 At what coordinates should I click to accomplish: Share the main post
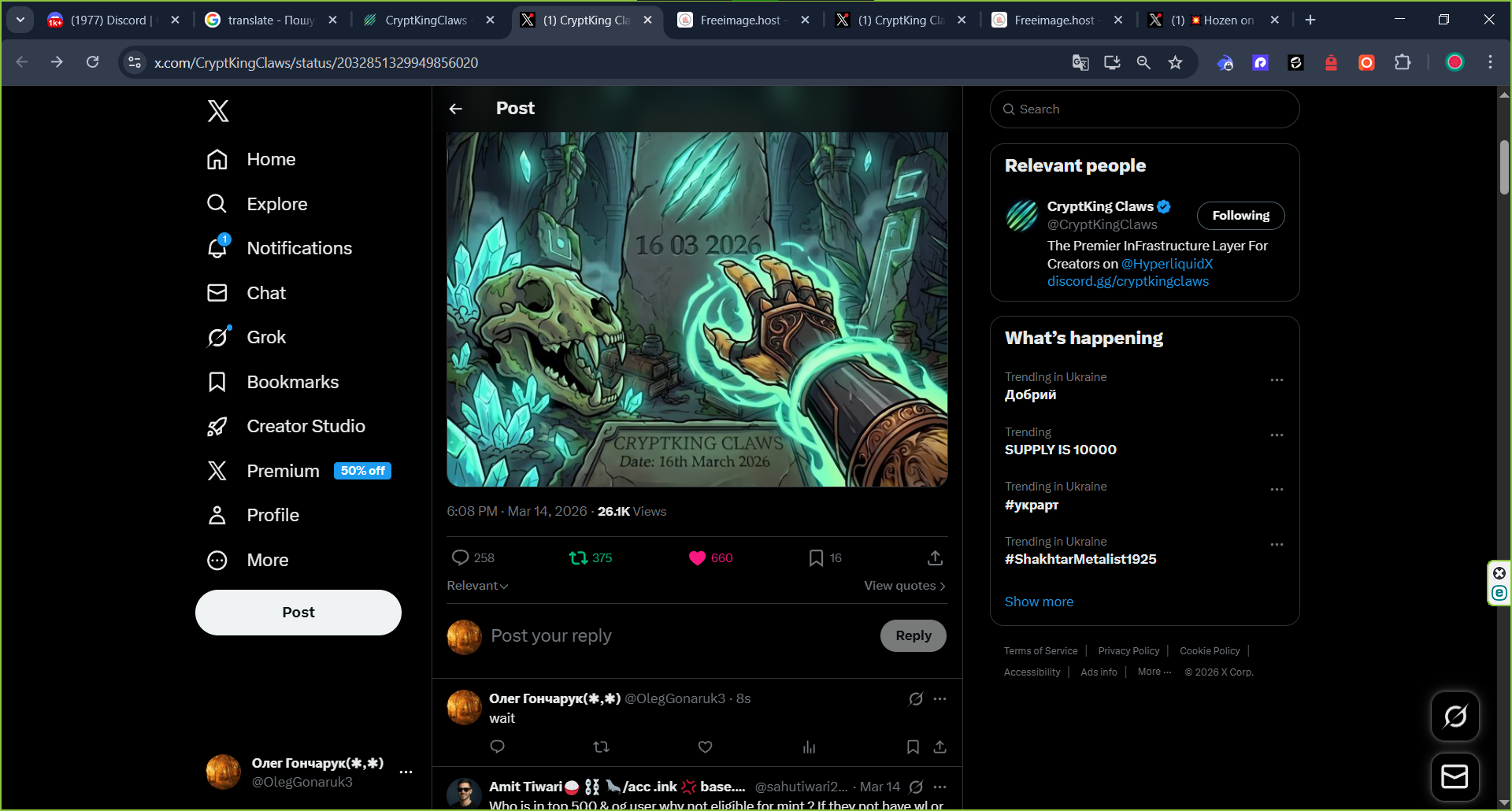pyautogui.click(x=935, y=557)
